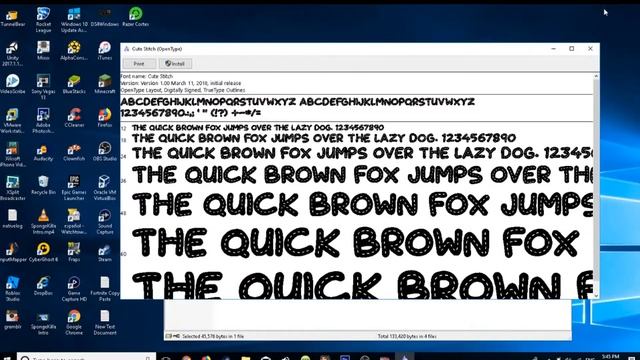
Task: Open the Sound Capture desktop shortcut
Action: coord(104,222)
